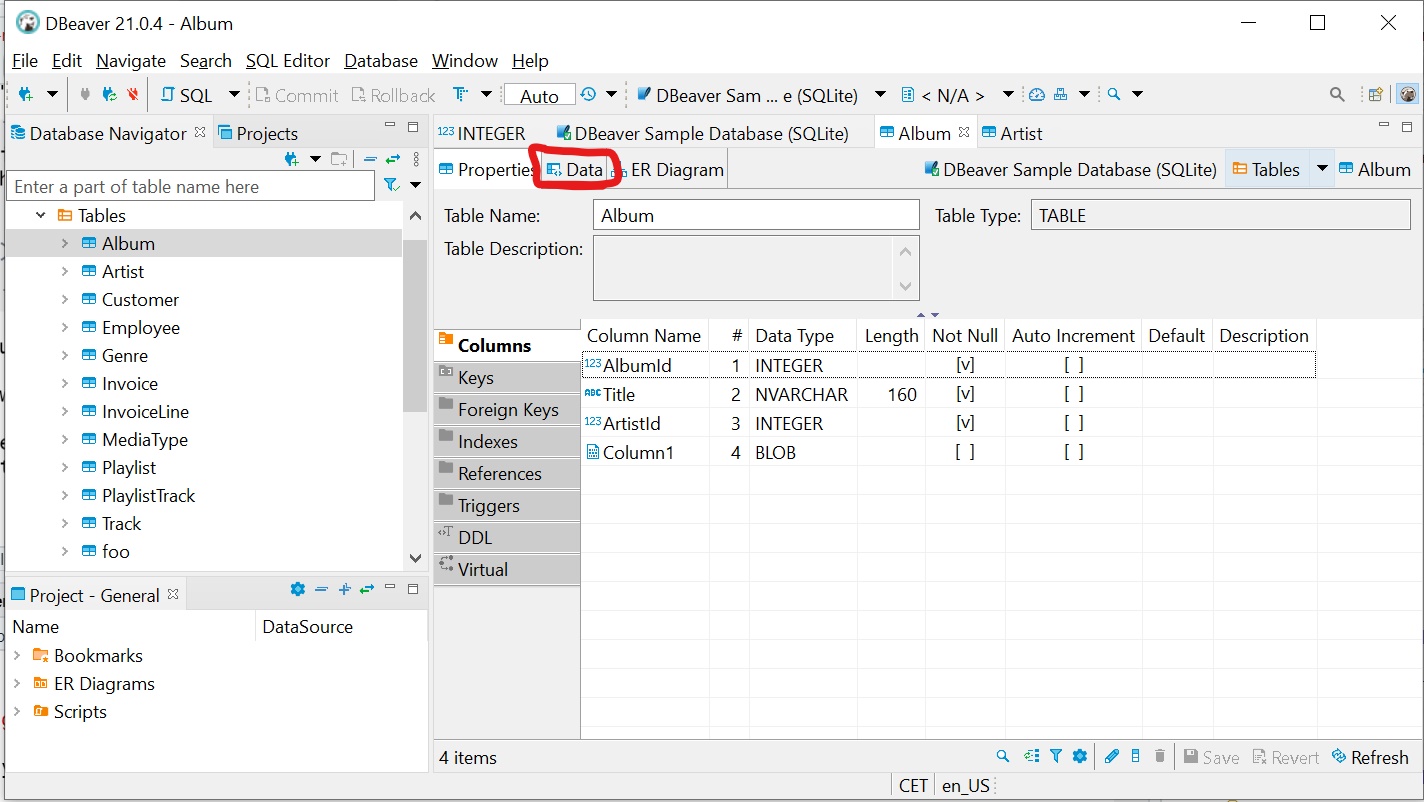1424x802 pixels.
Task: Open dropdown arrow next to SQL button
Action: [234, 95]
